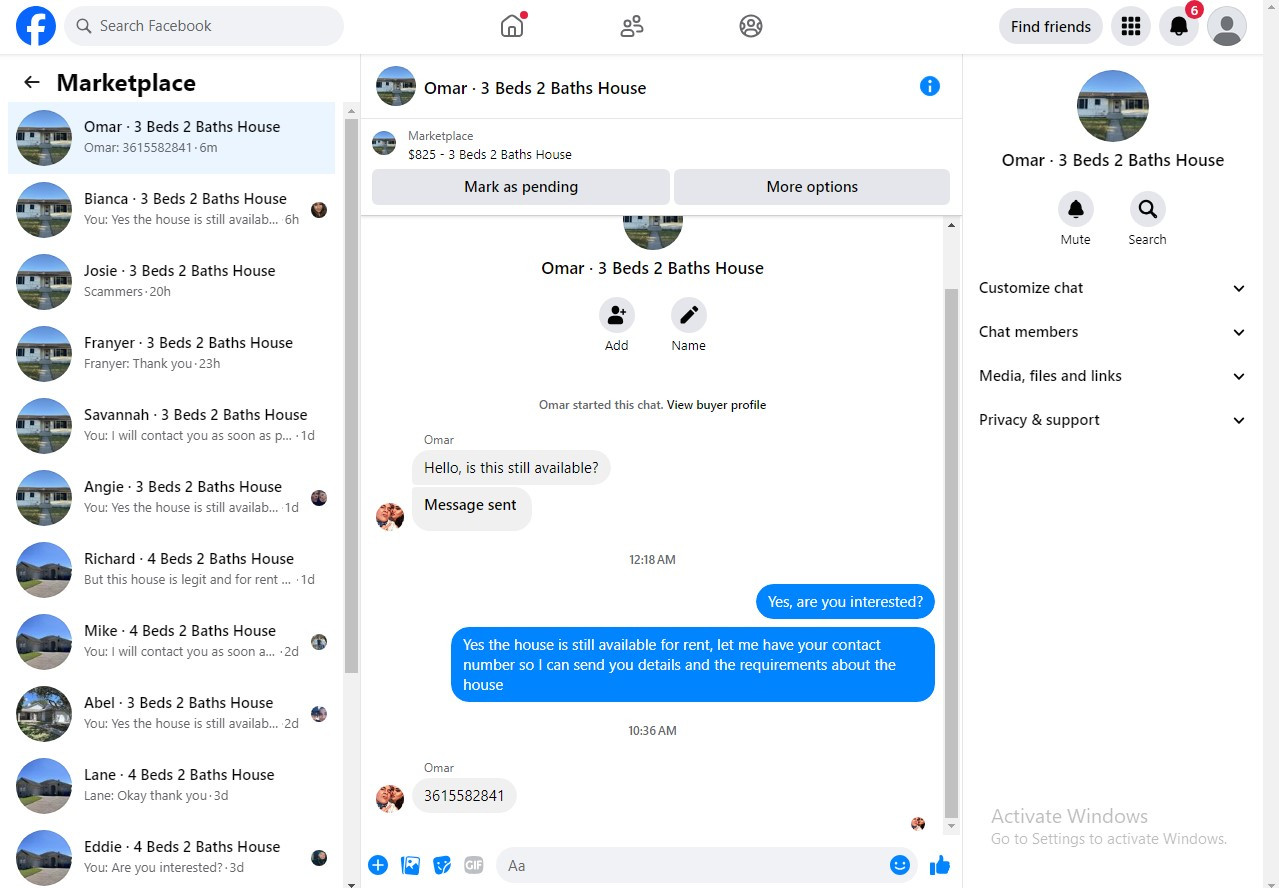
Task: Click the Facebook logo icon
Action: click(x=36, y=26)
